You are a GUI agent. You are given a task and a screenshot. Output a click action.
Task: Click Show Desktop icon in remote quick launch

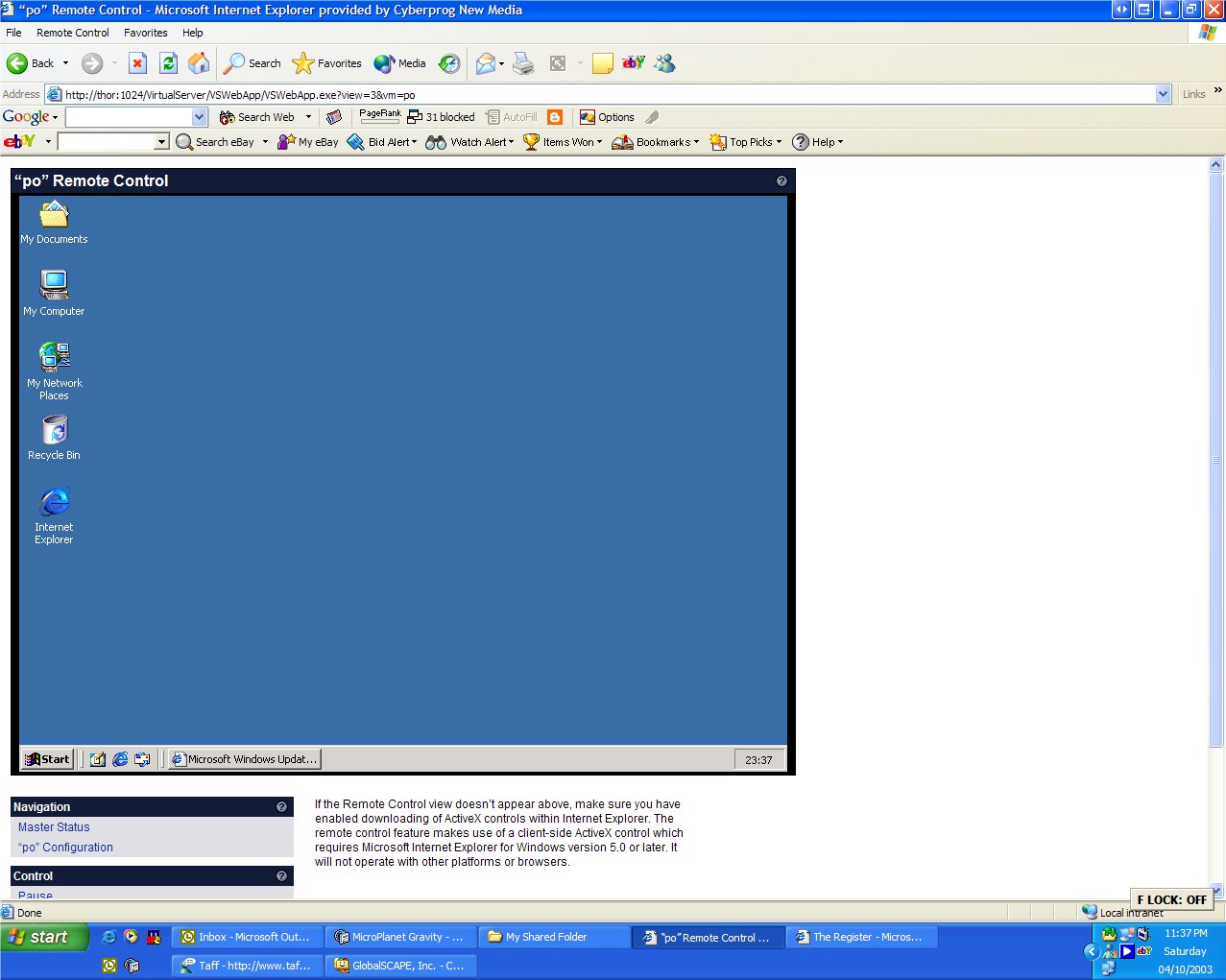coord(98,759)
